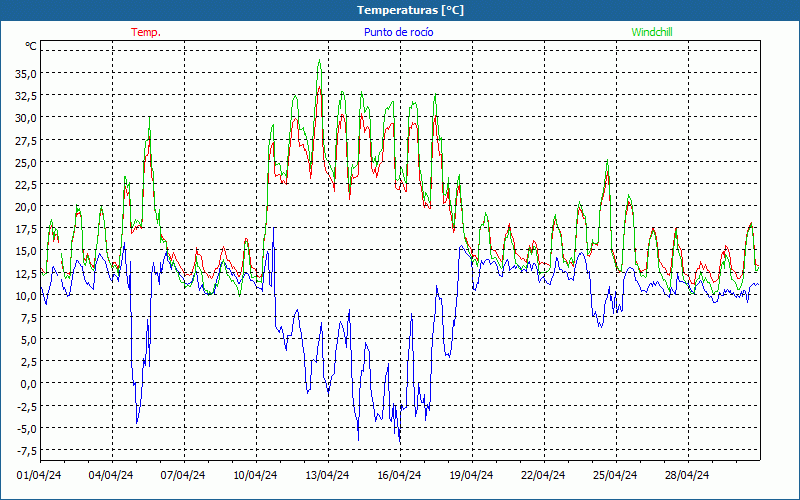Click the 17,5 y-axis value
Image resolution: width=800 pixels, height=500 pixels.
[26, 229]
